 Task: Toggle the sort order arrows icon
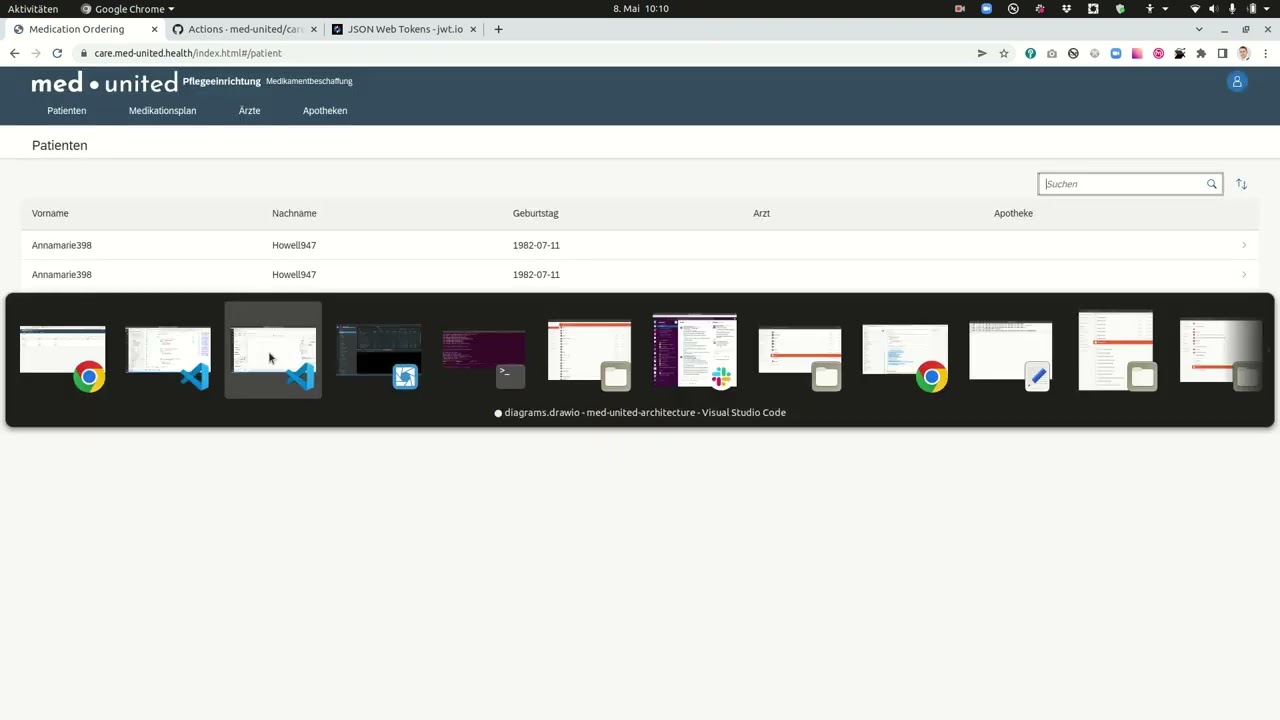click(x=1241, y=184)
